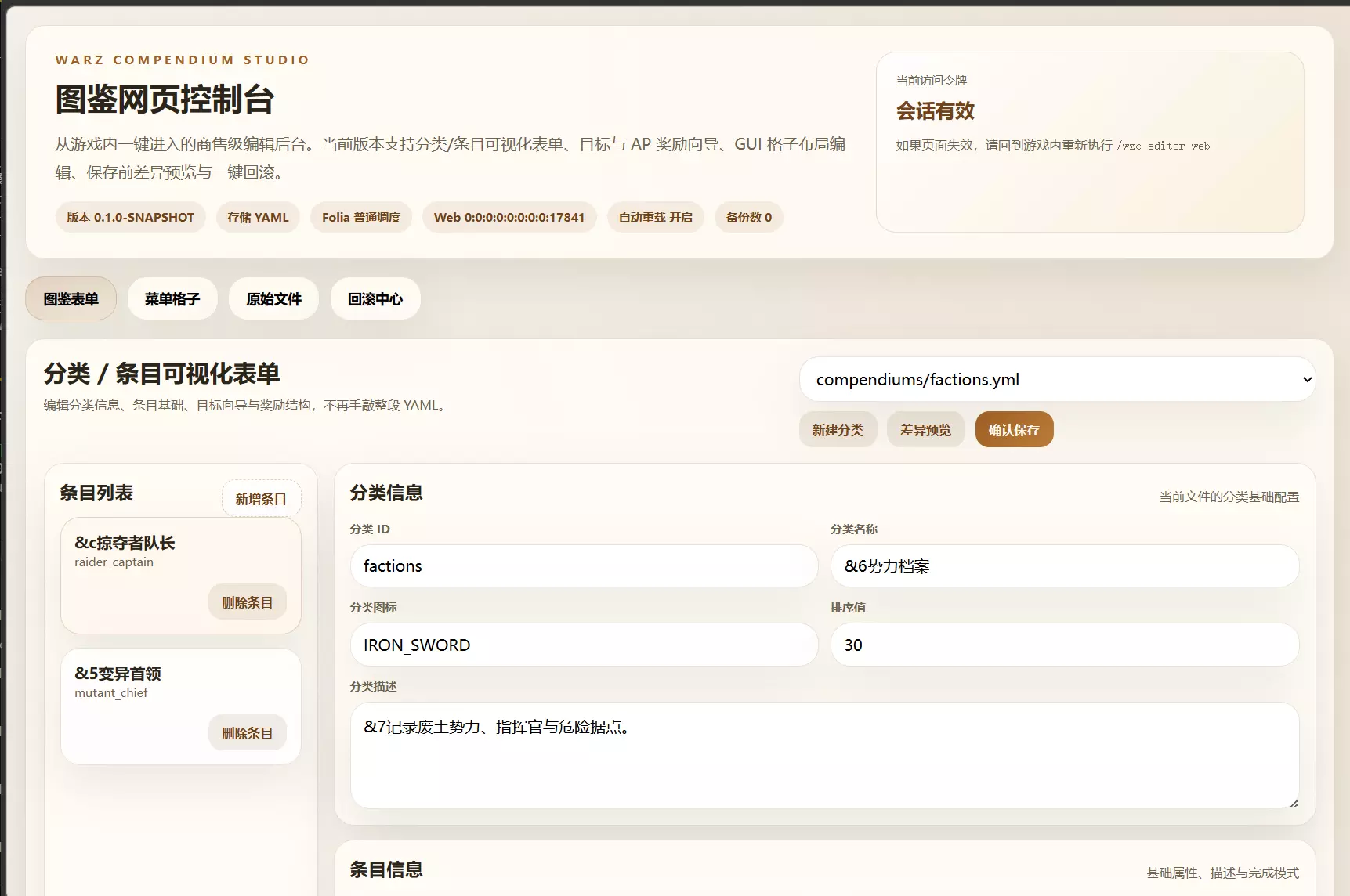Click the 排序值 field showing 30
Viewport: 1350px width, 896px height.
click(1065, 645)
